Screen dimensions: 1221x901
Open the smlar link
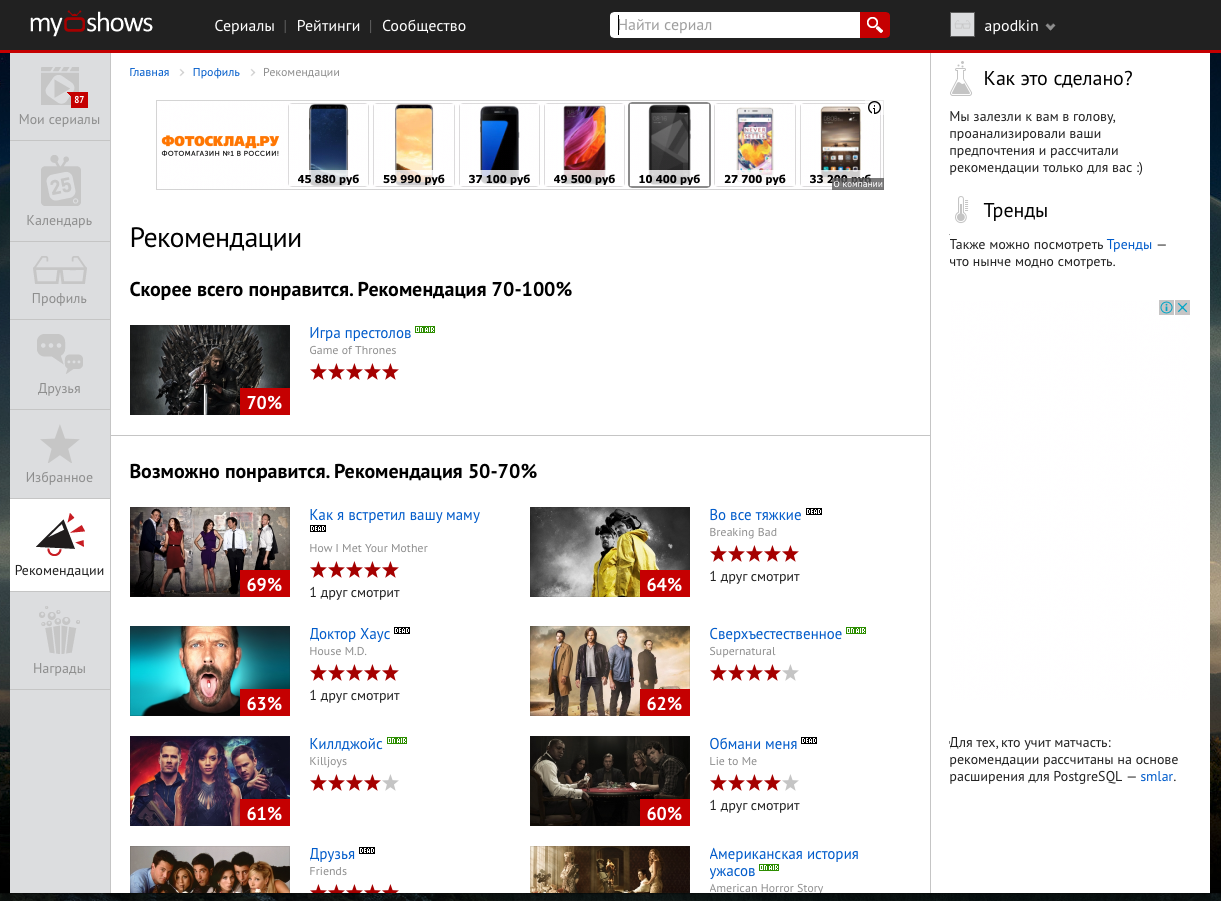tap(1157, 776)
